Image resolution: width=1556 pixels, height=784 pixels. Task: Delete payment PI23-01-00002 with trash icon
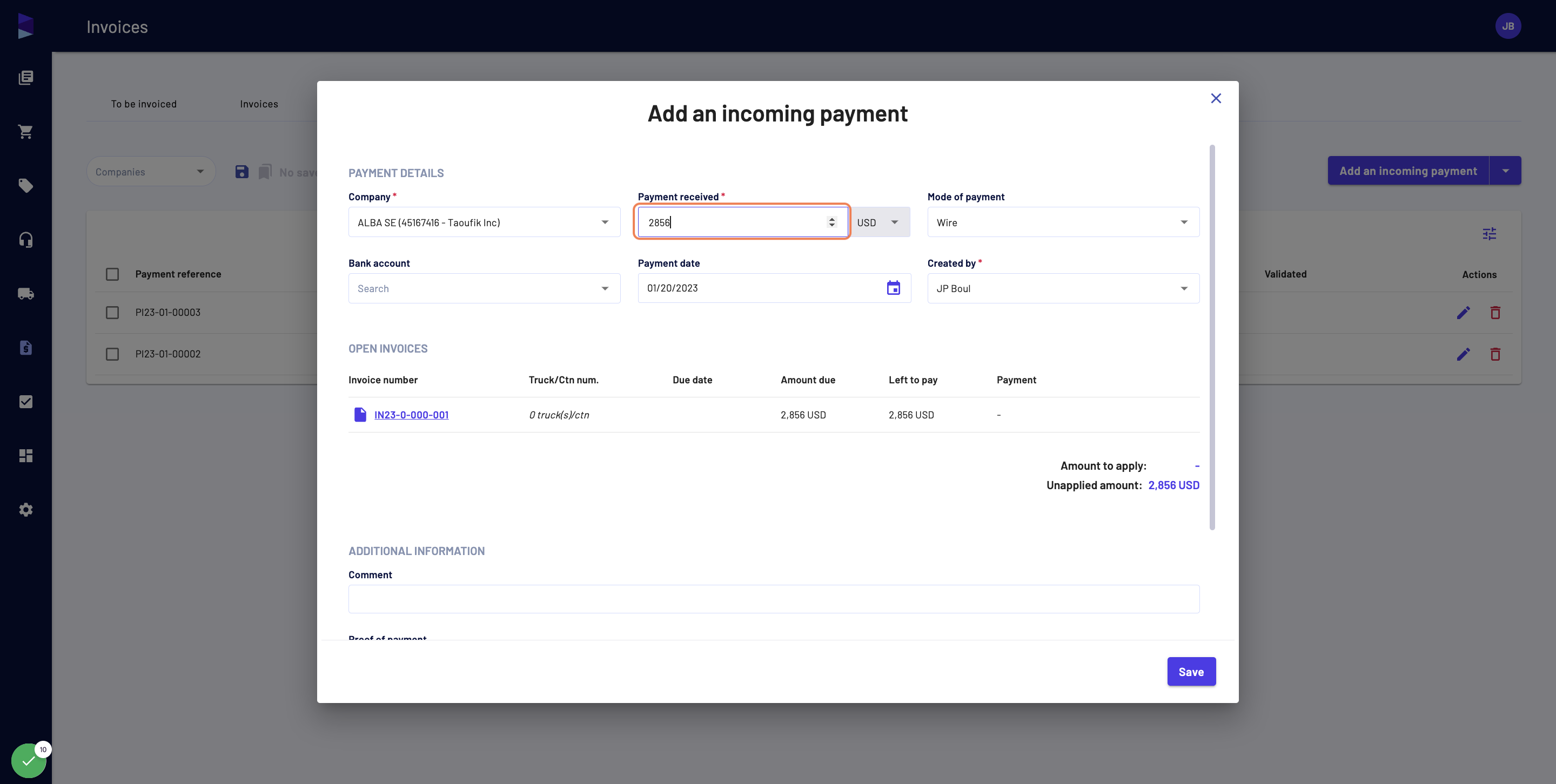[1495, 354]
